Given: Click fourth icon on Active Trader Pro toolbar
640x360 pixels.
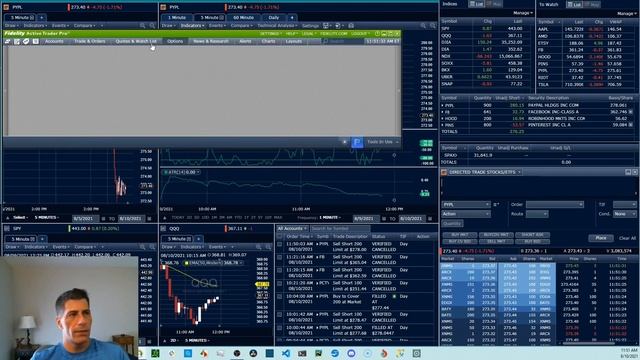Looking at the screenshot, I should click(36, 41).
